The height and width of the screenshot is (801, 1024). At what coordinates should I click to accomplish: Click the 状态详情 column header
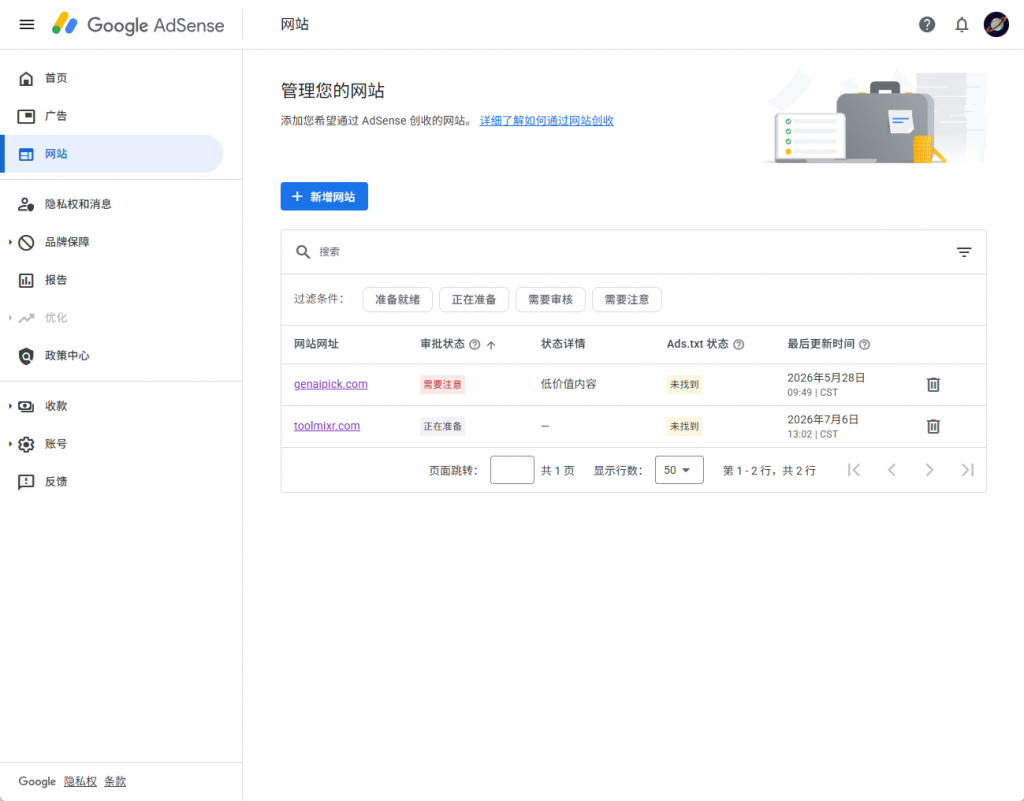coord(563,344)
